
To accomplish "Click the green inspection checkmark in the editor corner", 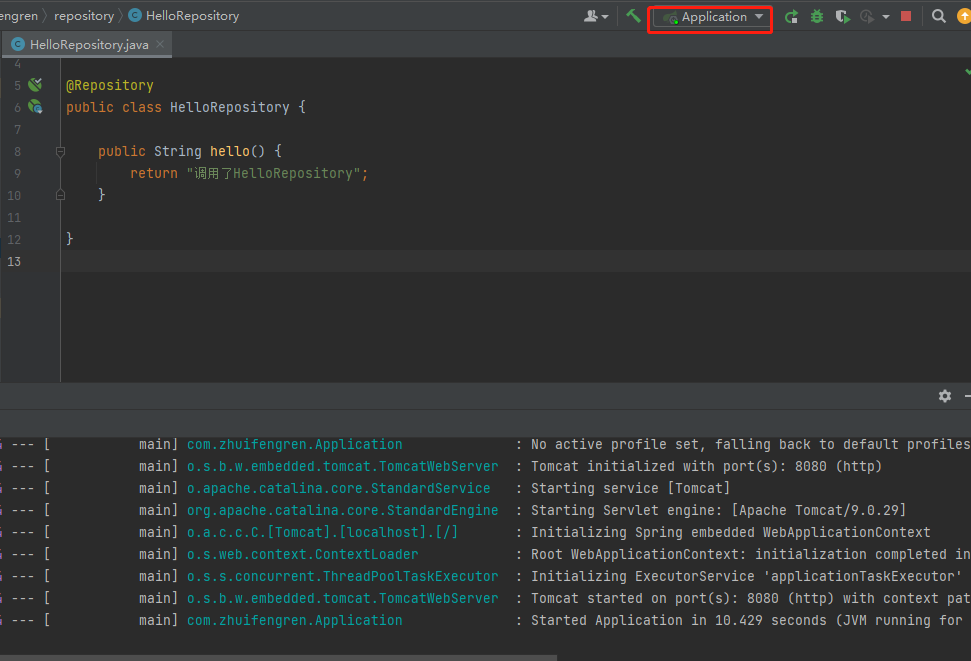I will pos(966,71).
